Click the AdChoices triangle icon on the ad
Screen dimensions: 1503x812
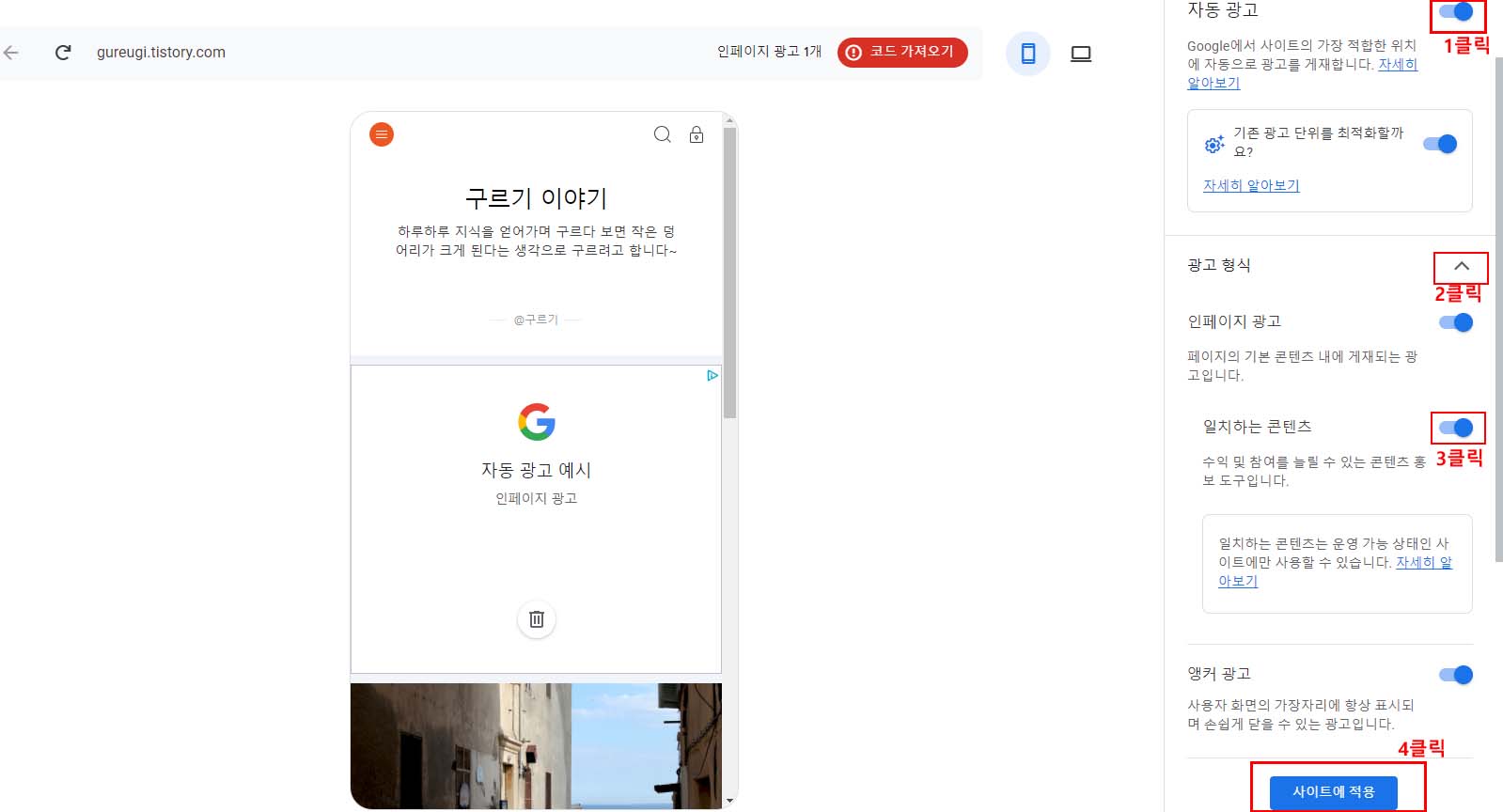pyautogui.click(x=712, y=375)
